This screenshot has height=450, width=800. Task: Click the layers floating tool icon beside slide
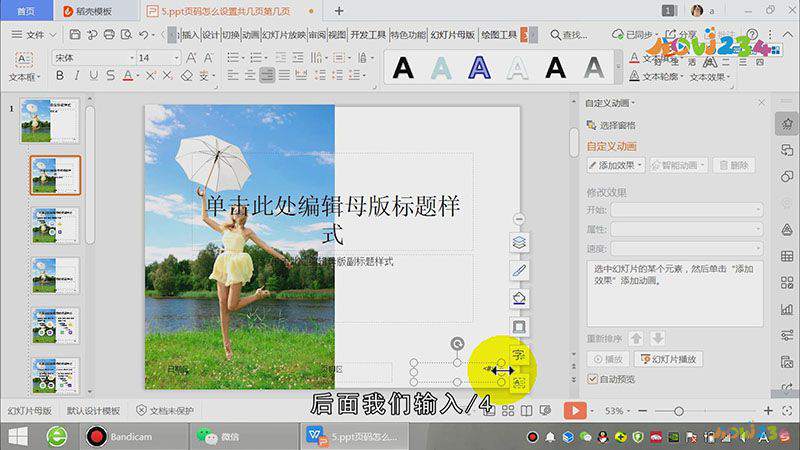519,242
